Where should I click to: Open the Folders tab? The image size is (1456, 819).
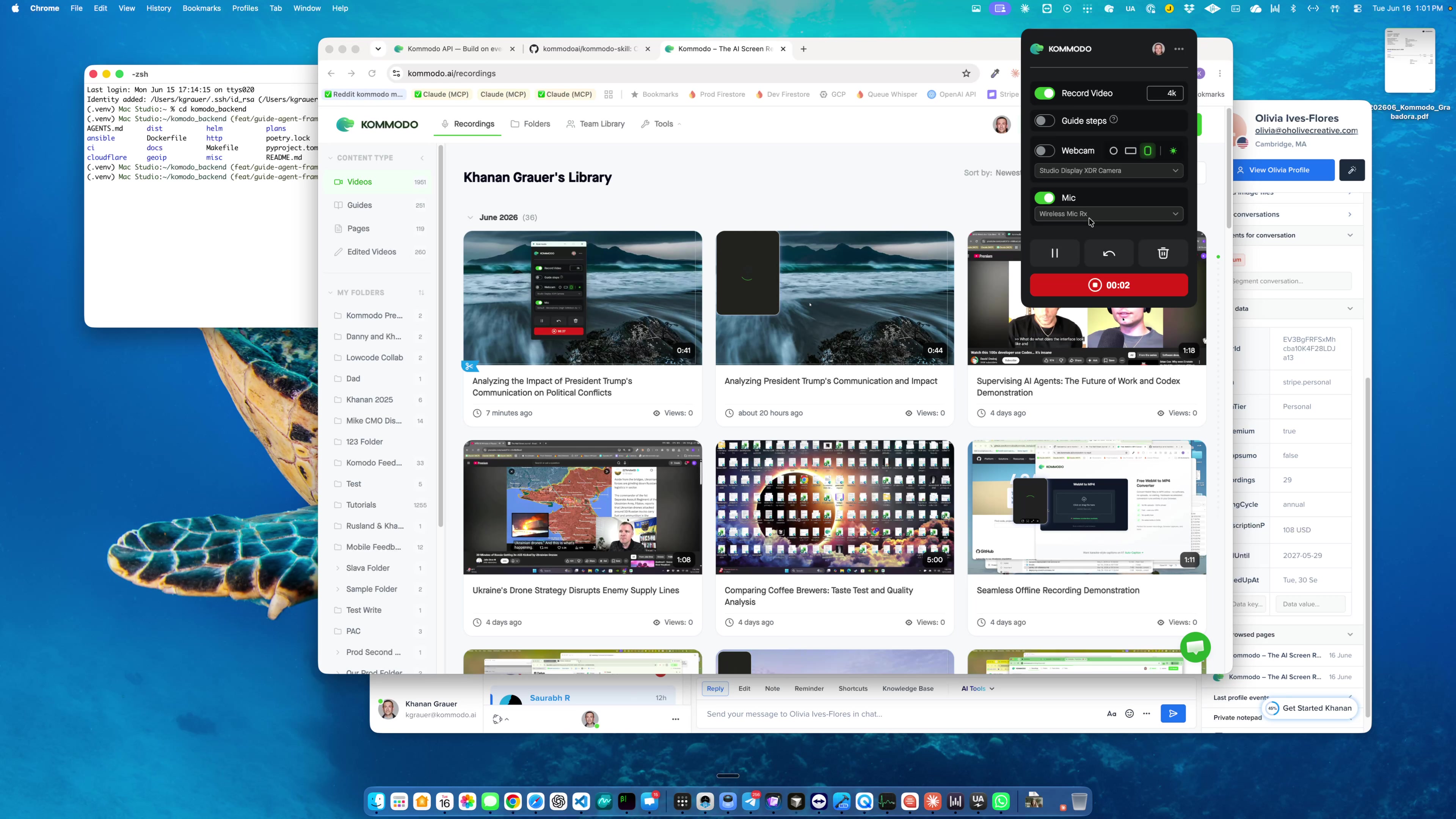click(530, 124)
